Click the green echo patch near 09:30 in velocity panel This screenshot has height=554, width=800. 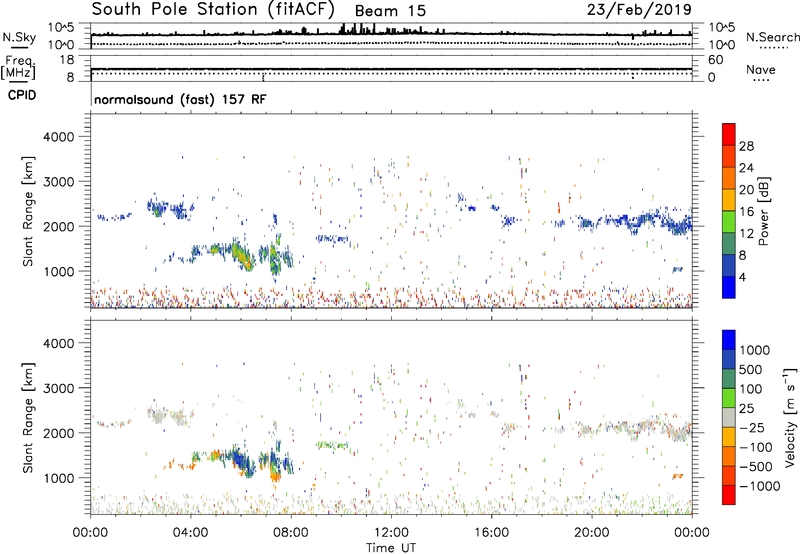332,445
